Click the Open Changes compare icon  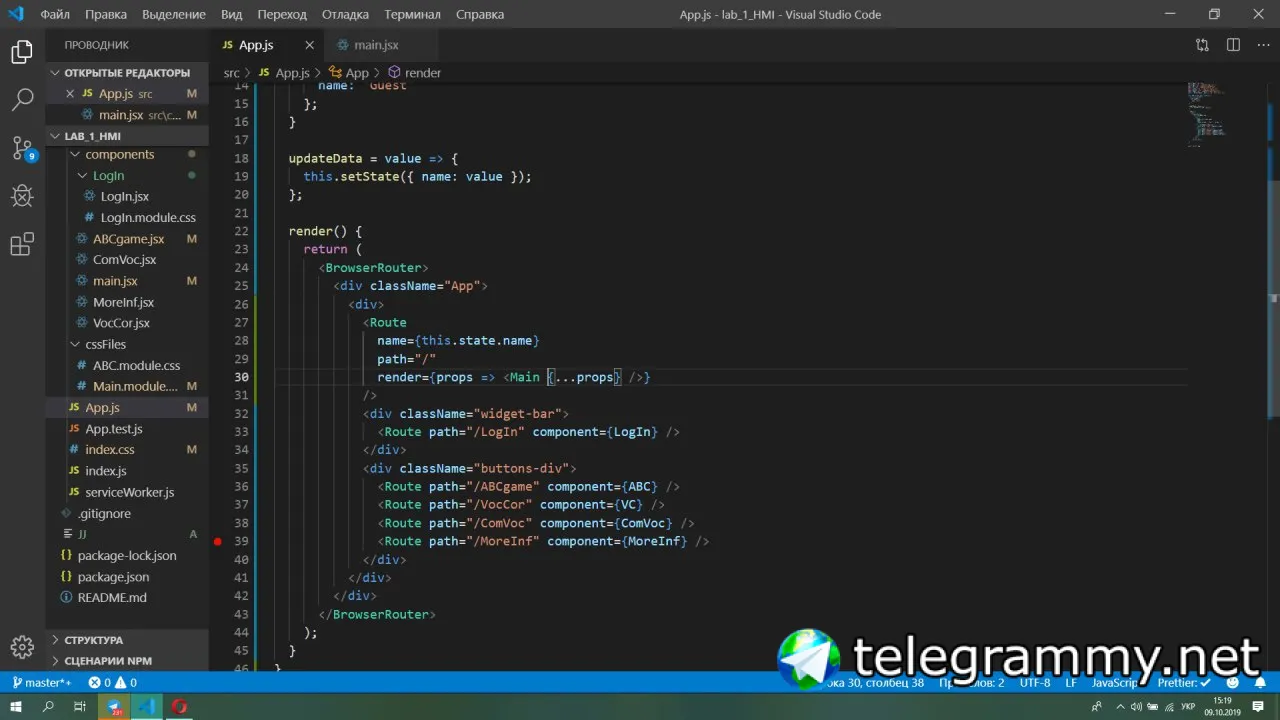1202,45
